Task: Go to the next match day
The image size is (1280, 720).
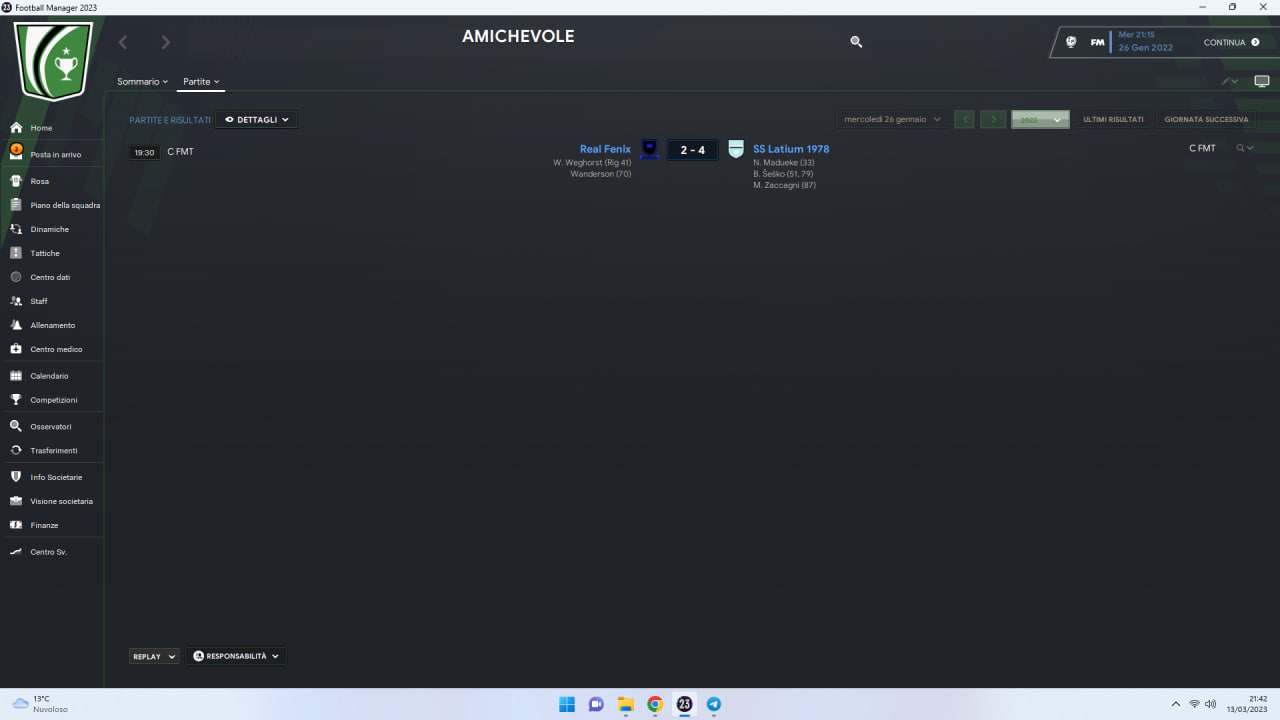Action: click(x=993, y=119)
